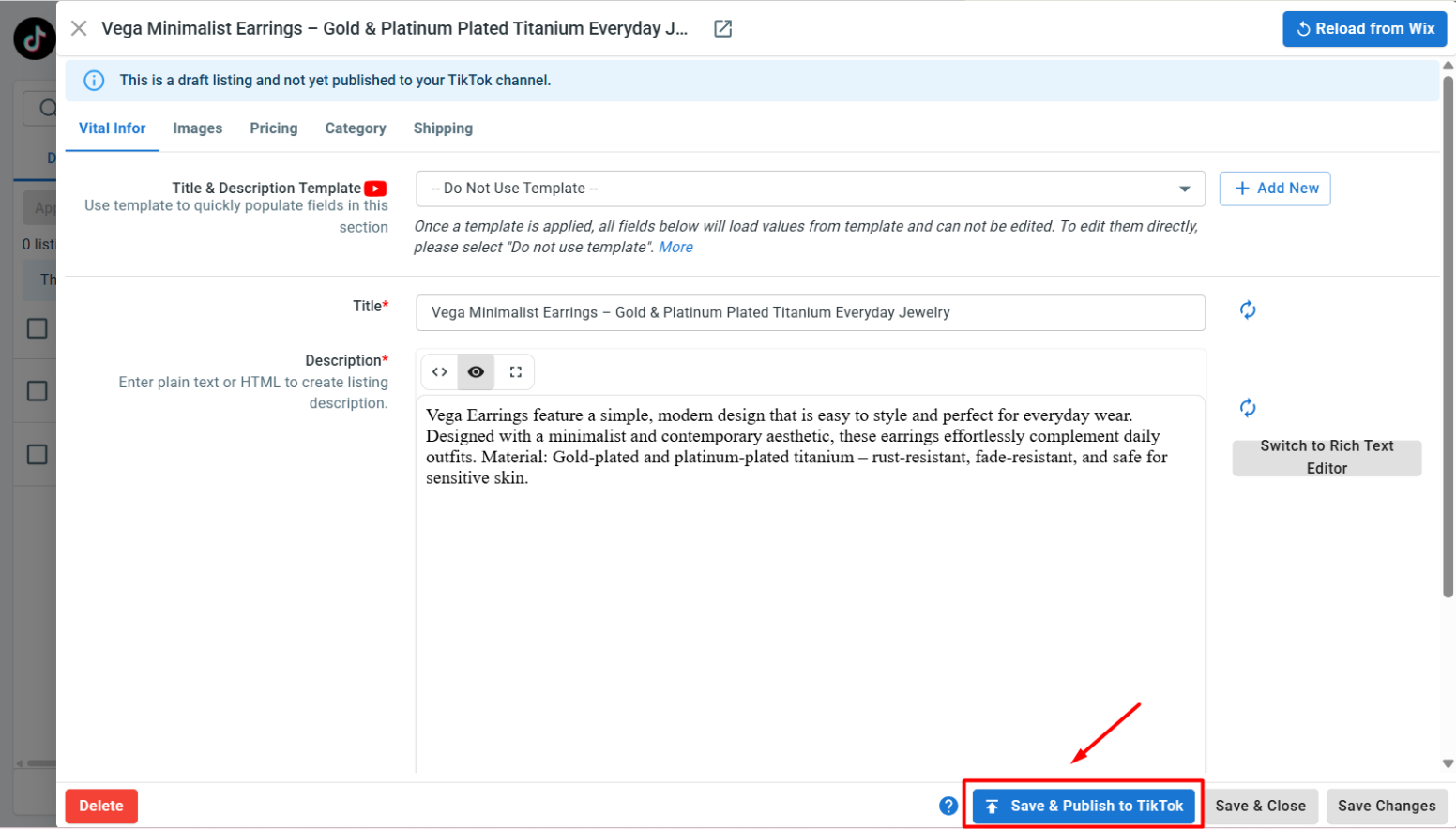Click into the Title input field
Viewport: 1456px width, 830px height.
click(x=811, y=313)
